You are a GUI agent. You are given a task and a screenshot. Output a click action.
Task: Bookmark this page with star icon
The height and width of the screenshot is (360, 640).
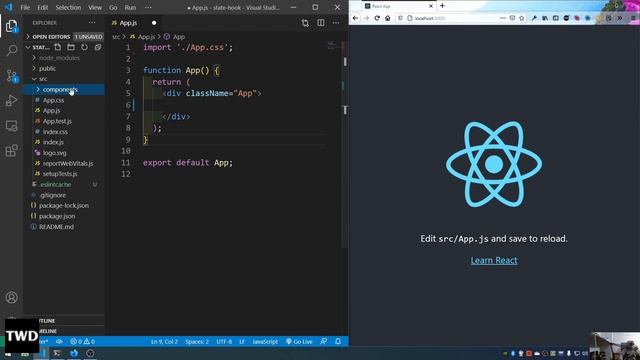(522, 18)
